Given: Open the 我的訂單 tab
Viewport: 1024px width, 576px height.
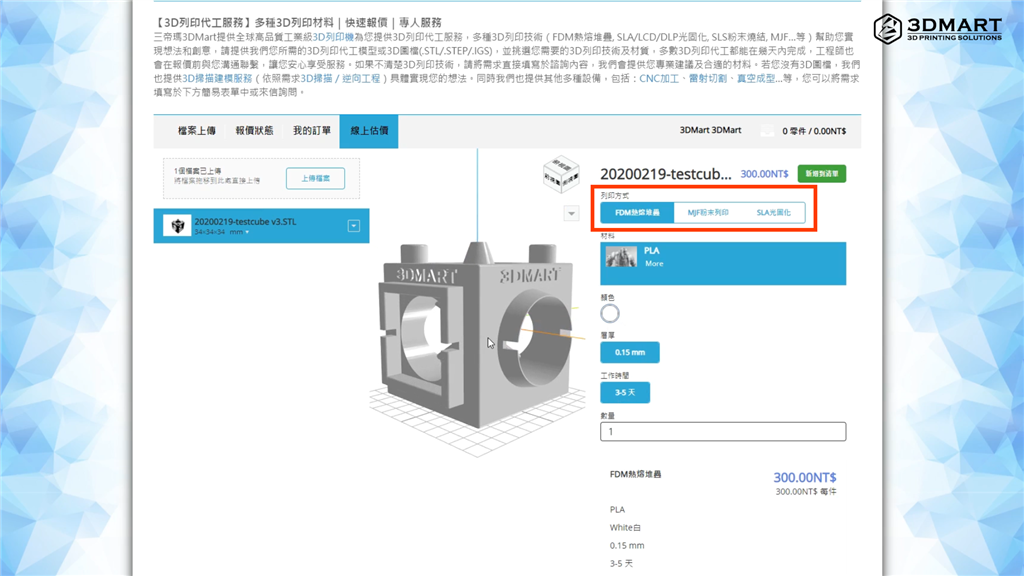Looking at the screenshot, I should tap(311, 131).
